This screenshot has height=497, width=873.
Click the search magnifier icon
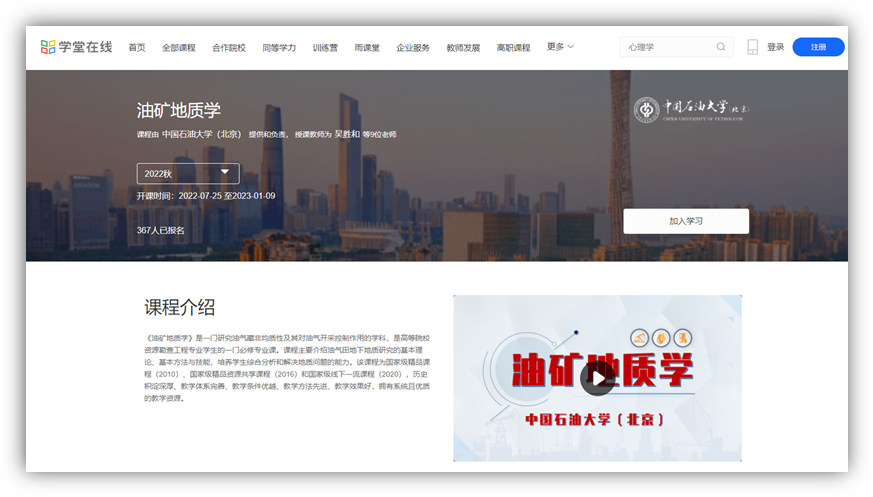721,47
